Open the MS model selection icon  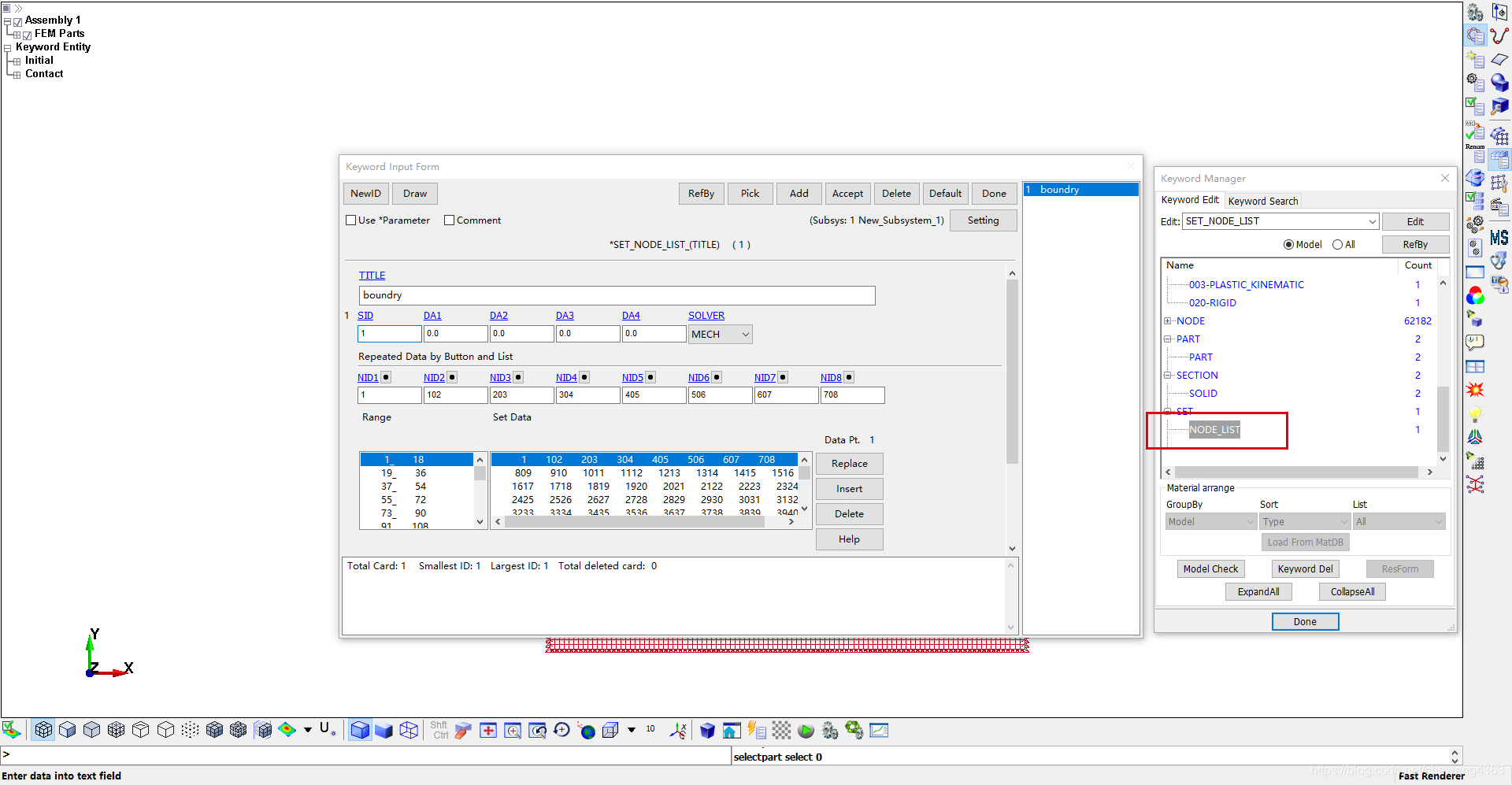(x=1499, y=237)
